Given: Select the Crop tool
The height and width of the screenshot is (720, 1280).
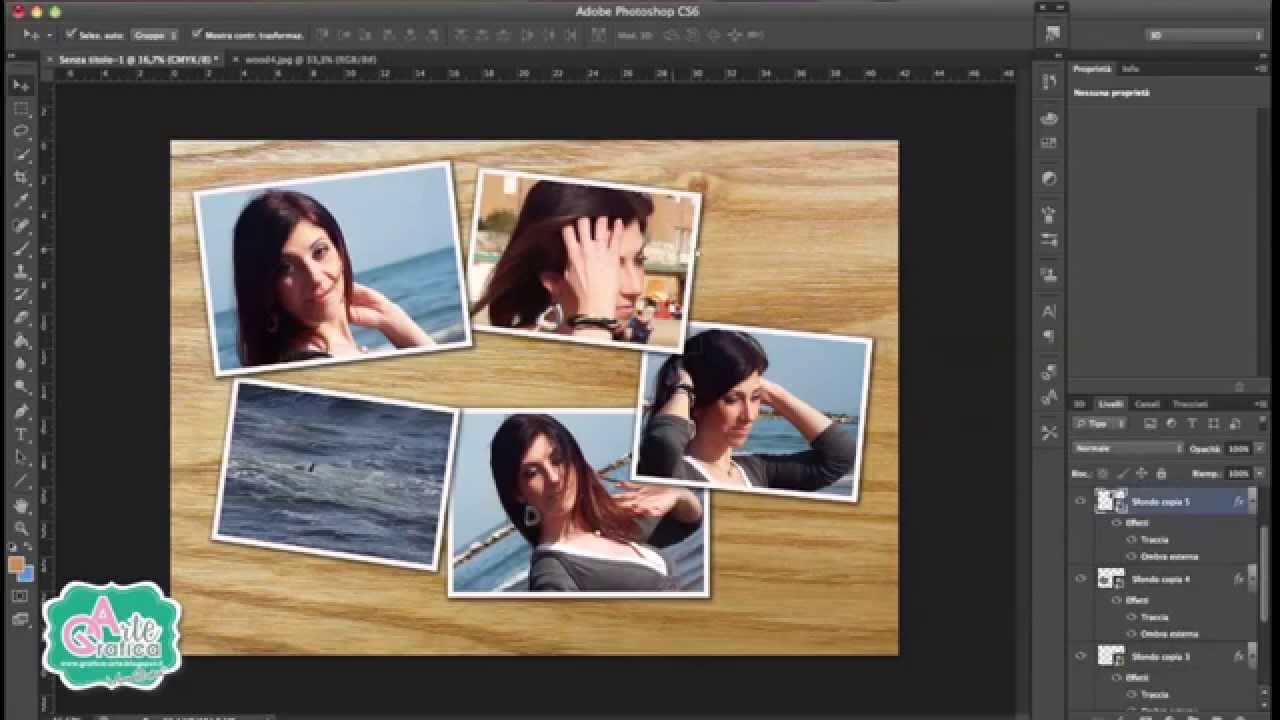Looking at the screenshot, I should 21,178.
